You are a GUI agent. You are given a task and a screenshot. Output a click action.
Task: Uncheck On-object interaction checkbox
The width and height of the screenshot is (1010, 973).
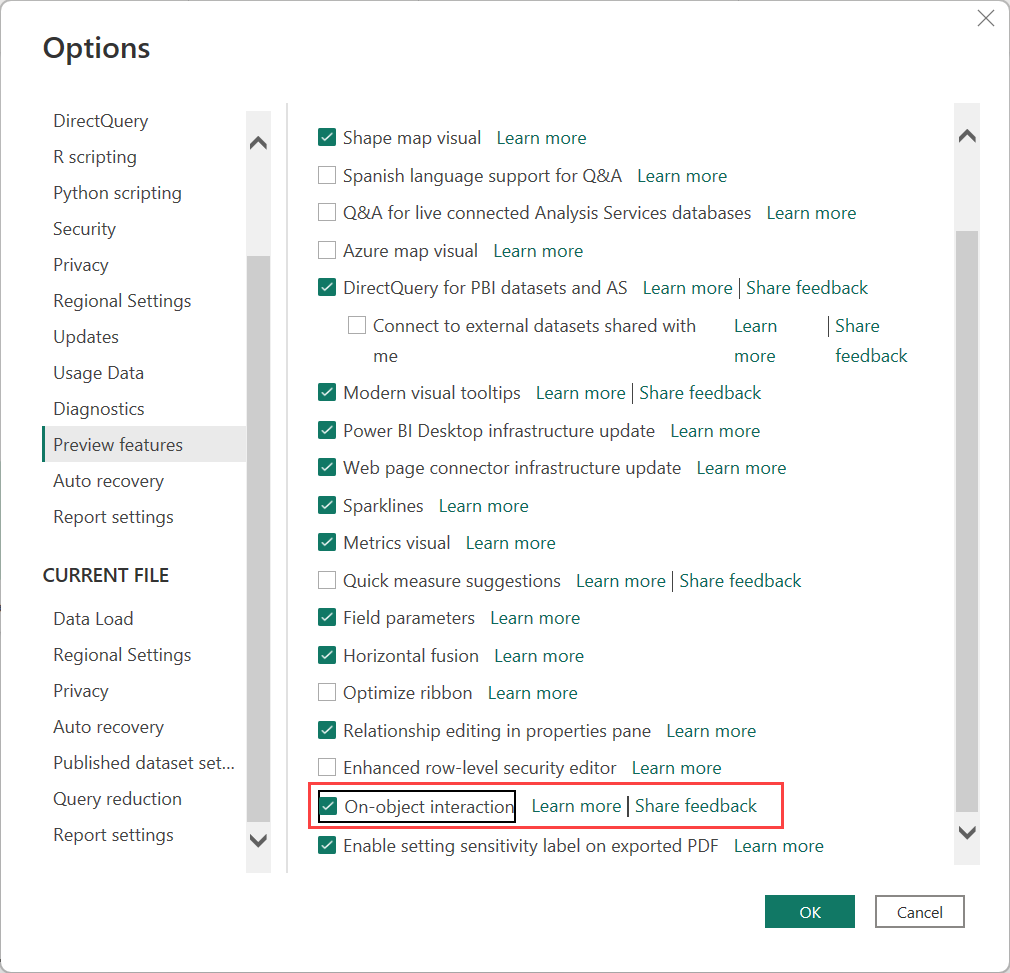coord(329,806)
